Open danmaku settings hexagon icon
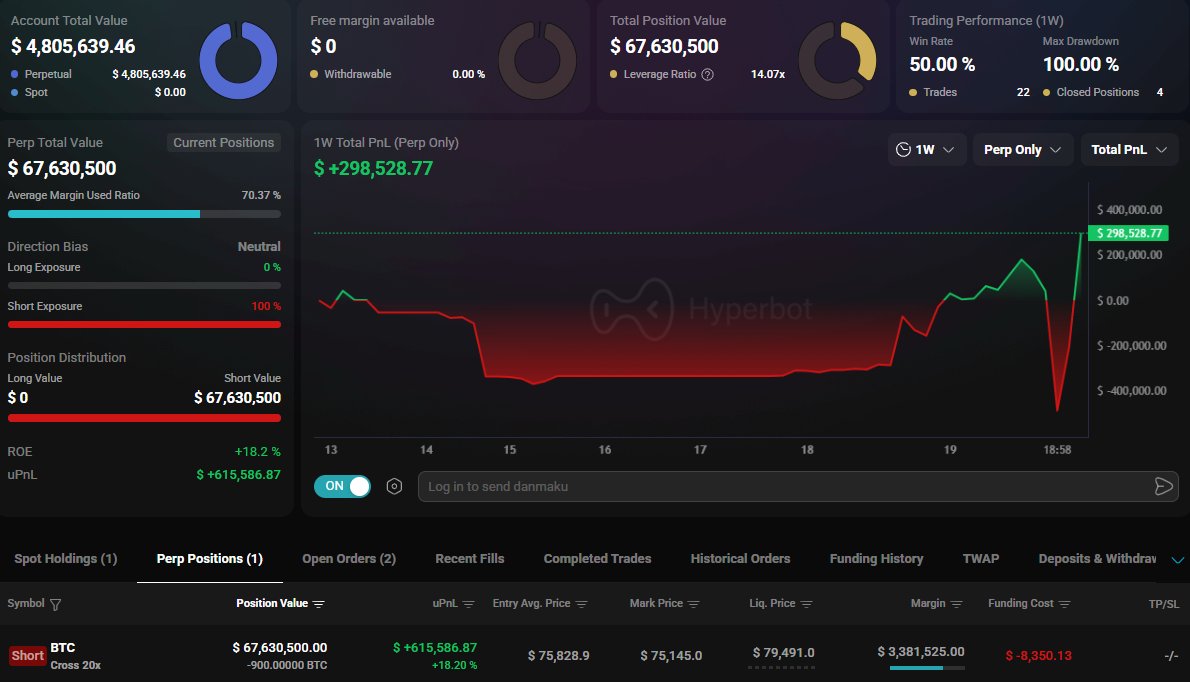The width and height of the screenshot is (1190, 682). coord(395,486)
